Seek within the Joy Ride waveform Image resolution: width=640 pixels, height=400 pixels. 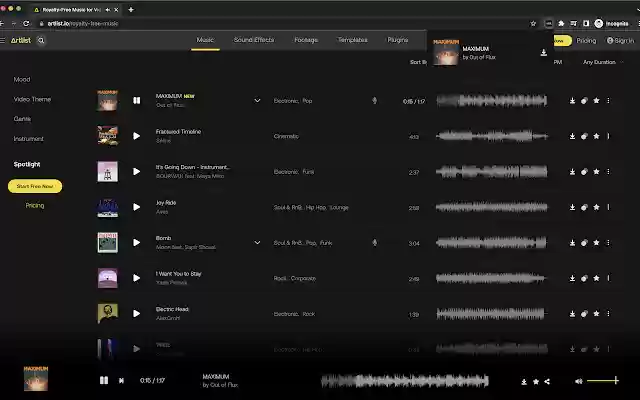[492, 207]
